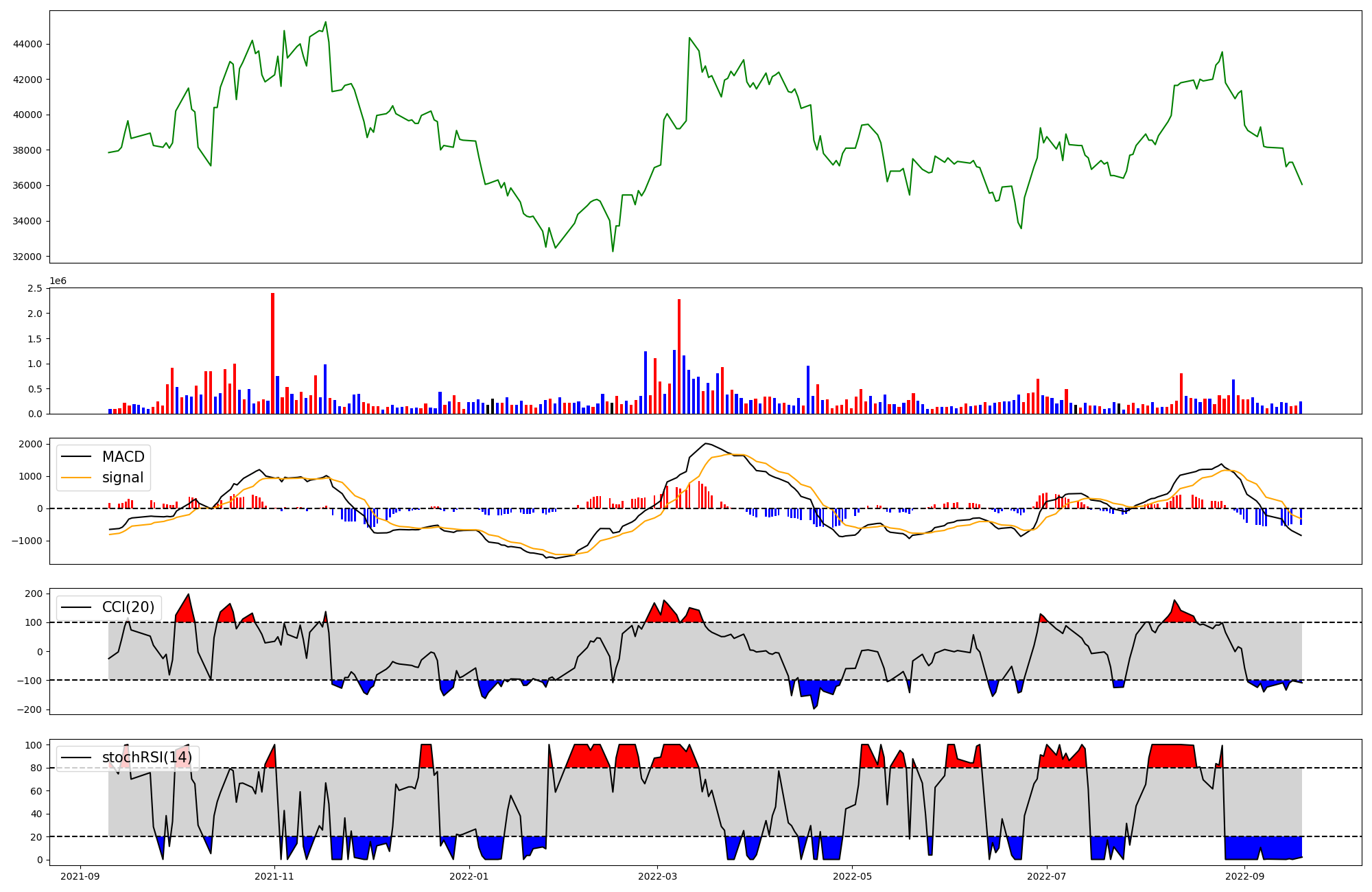
Task: Click the CCI(20) legend entry
Action: pos(128,607)
